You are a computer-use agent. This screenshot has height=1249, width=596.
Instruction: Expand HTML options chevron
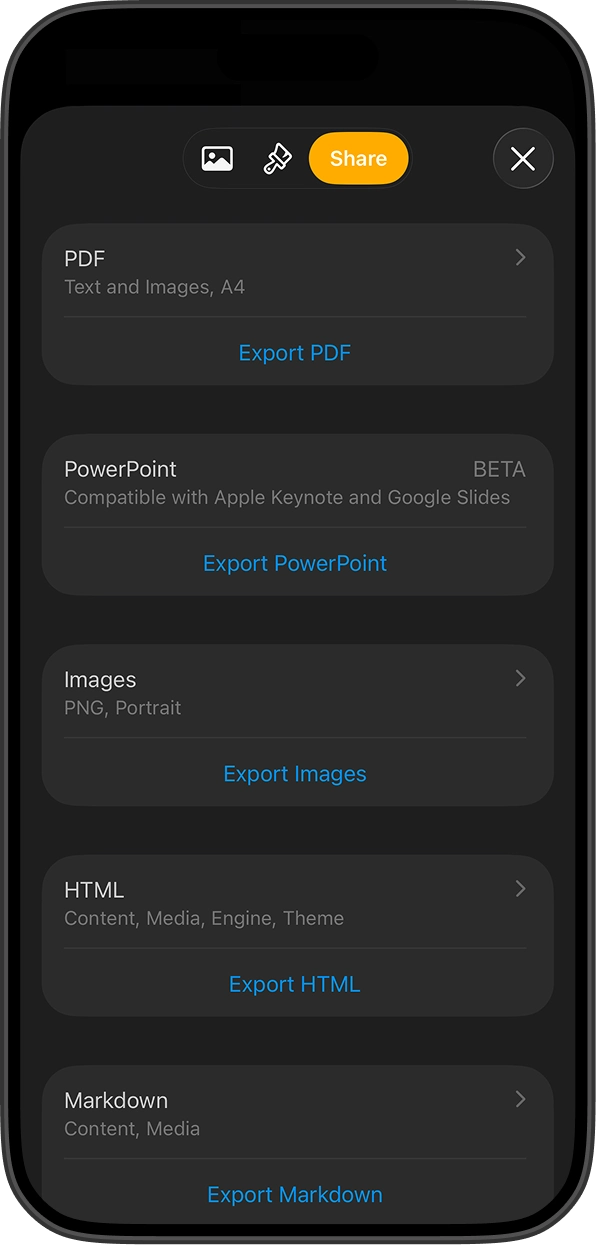coord(520,888)
